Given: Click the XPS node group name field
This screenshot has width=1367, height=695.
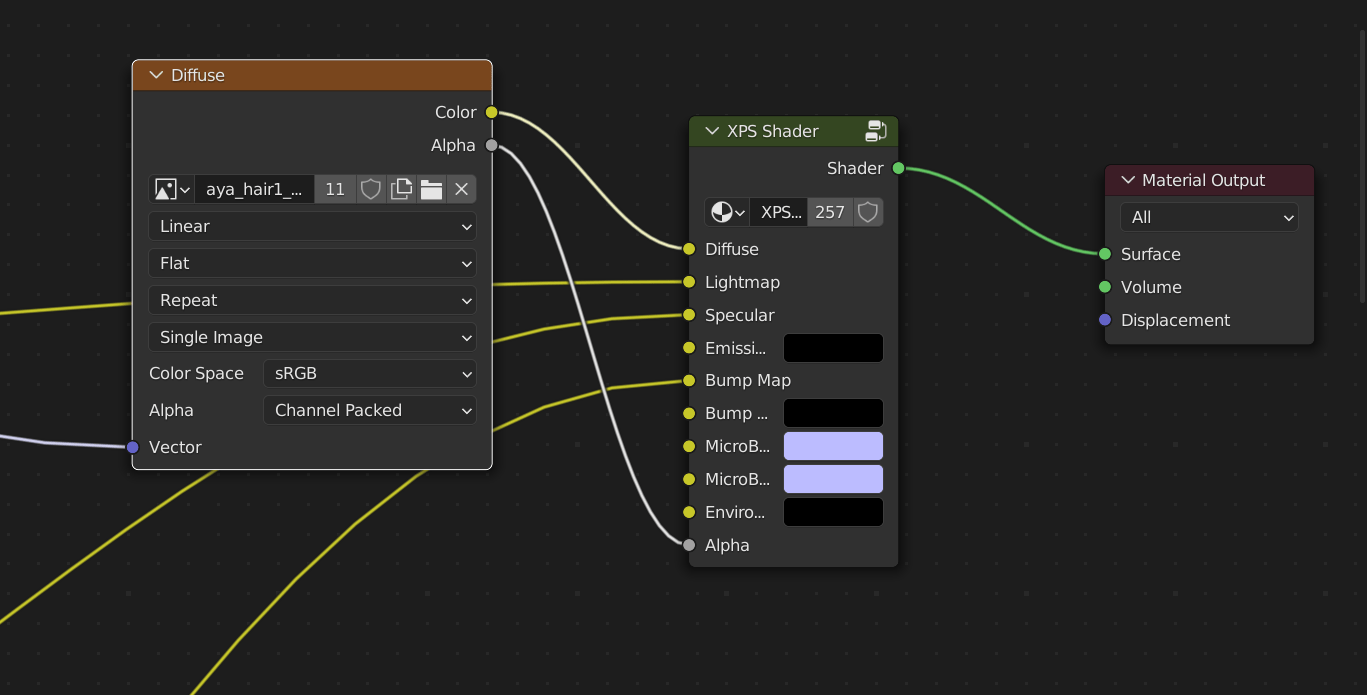Looking at the screenshot, I should click(780, 212).
